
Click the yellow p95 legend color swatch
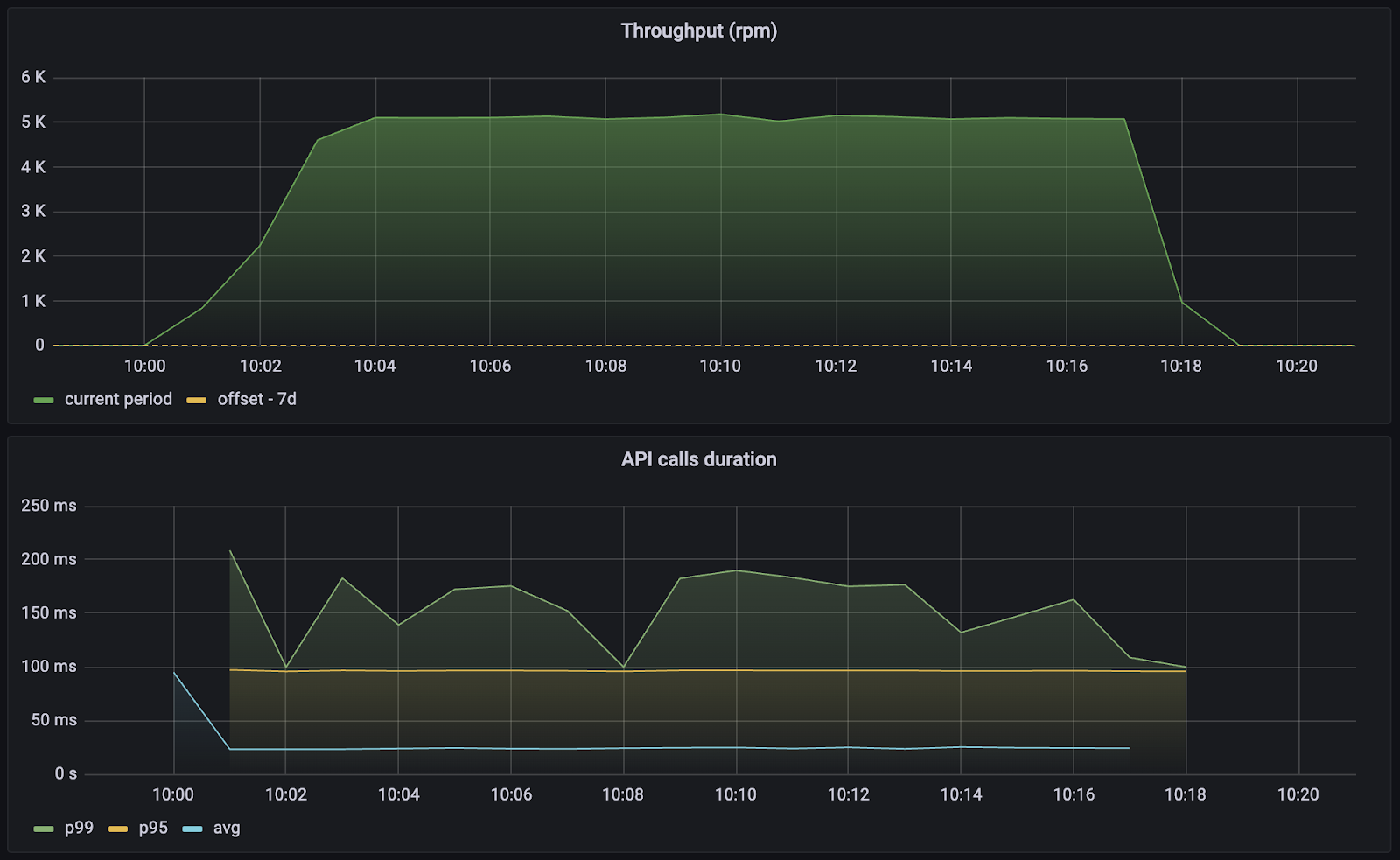pos(118,829)
